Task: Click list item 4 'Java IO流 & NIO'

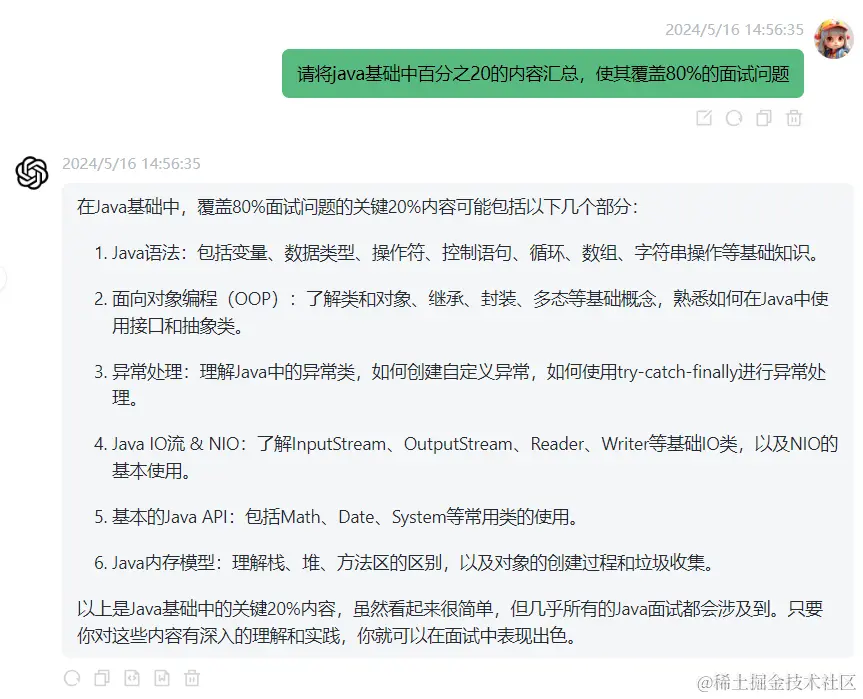Action: coord(466,457)
